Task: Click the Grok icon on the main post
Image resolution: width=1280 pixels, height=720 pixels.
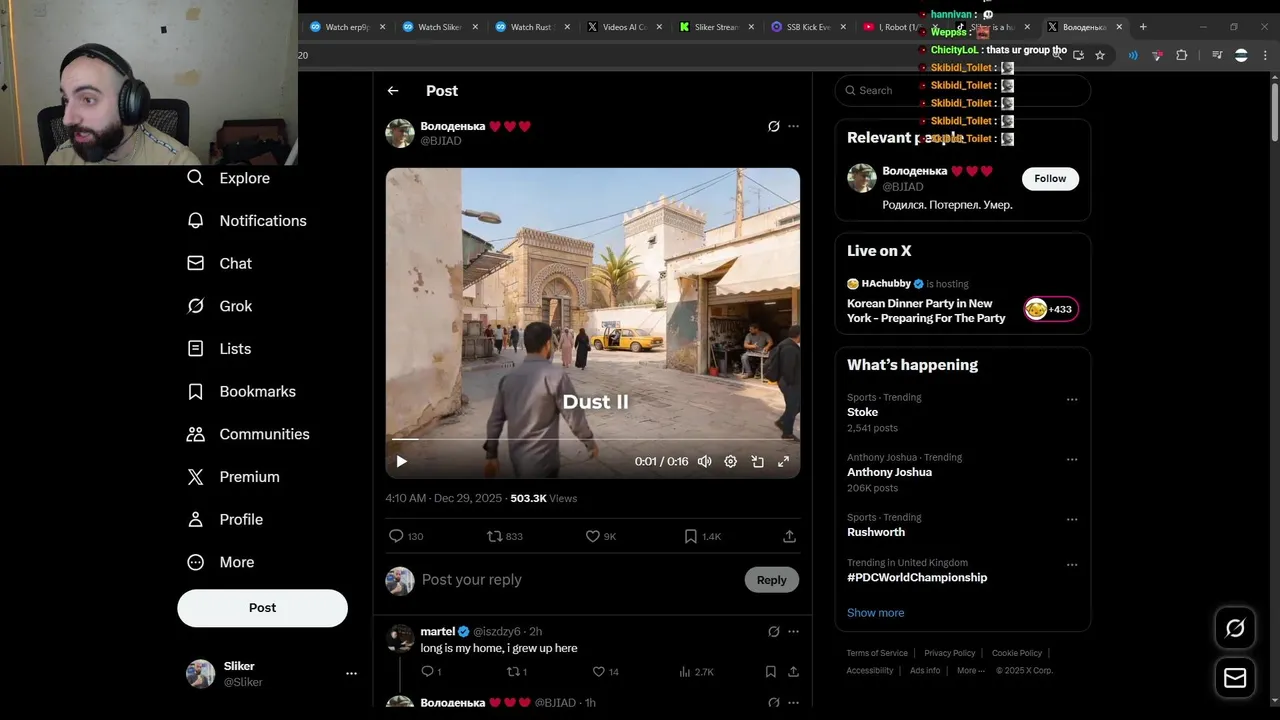Action: coord(773,126)
